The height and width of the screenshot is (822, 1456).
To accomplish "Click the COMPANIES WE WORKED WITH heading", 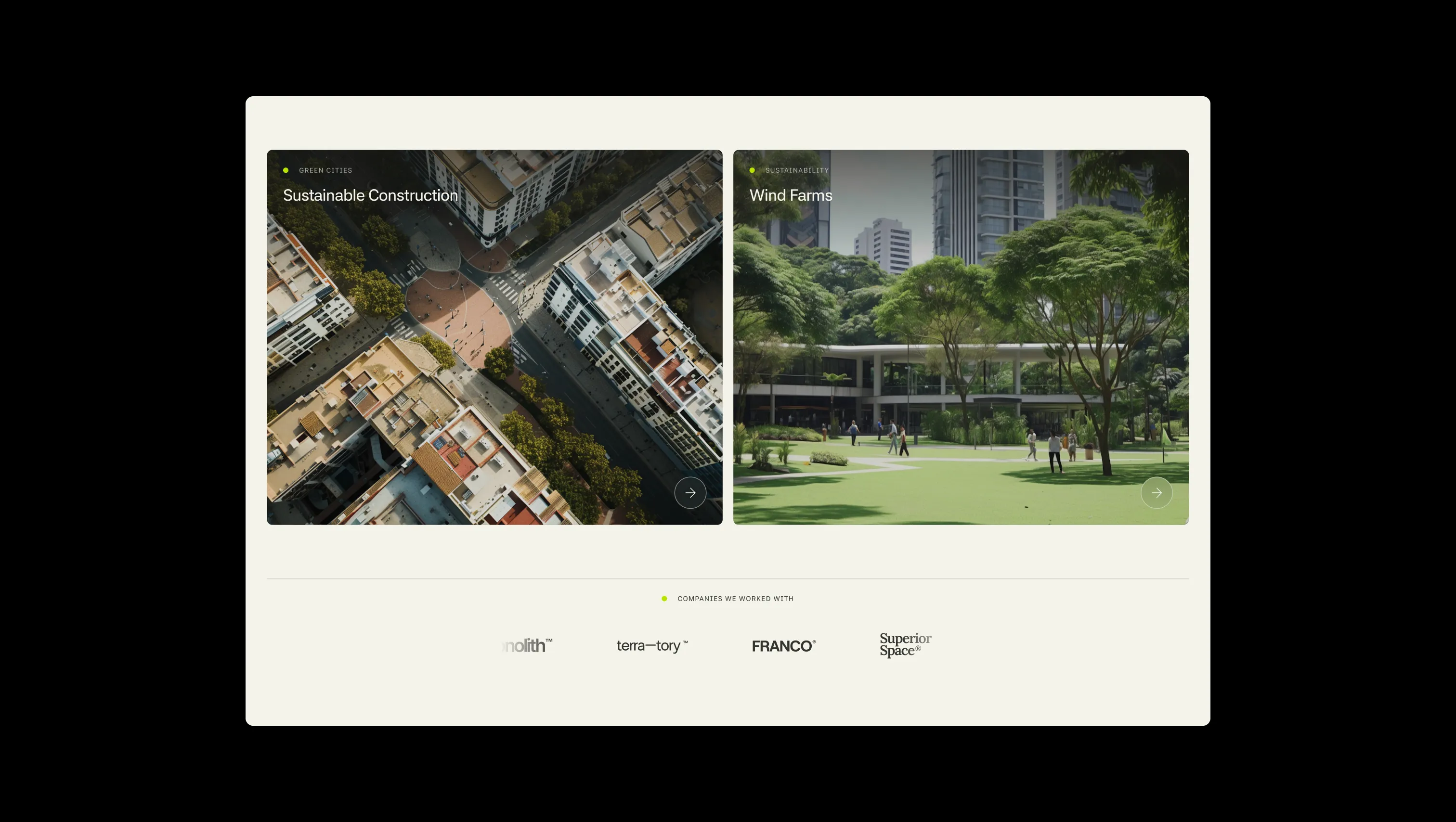I will pos(735,598).
